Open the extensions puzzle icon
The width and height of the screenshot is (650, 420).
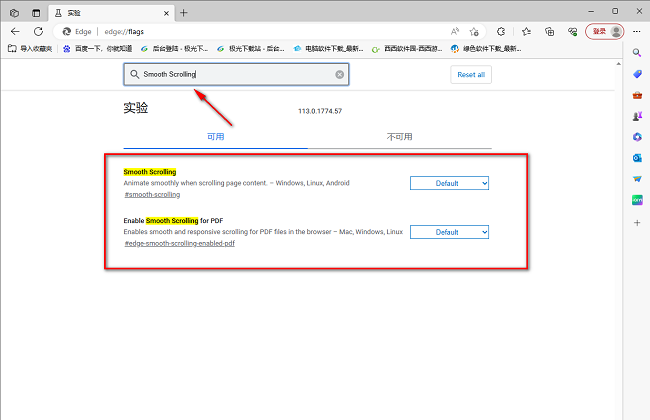coord(501,32)
